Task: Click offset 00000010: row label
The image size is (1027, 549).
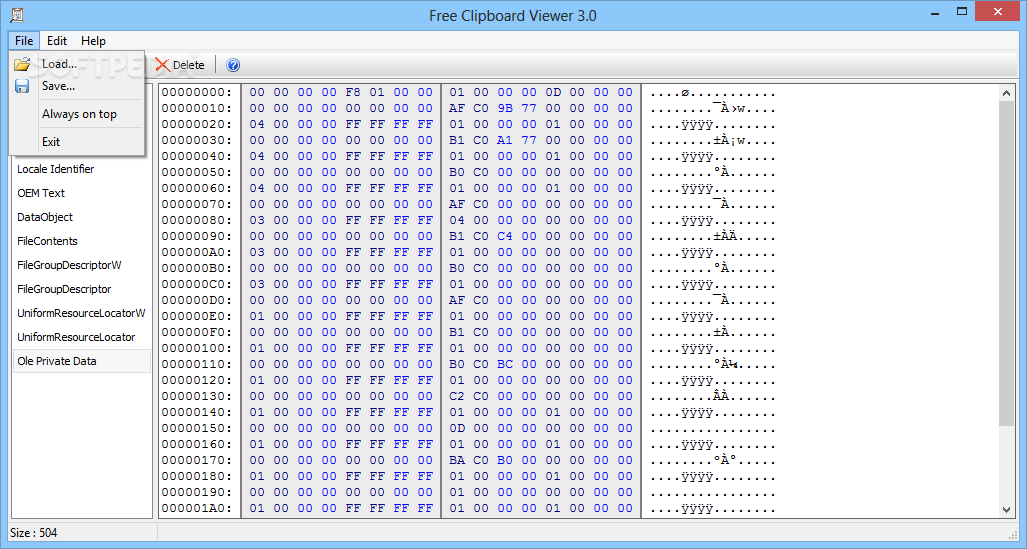Action: 197,108
